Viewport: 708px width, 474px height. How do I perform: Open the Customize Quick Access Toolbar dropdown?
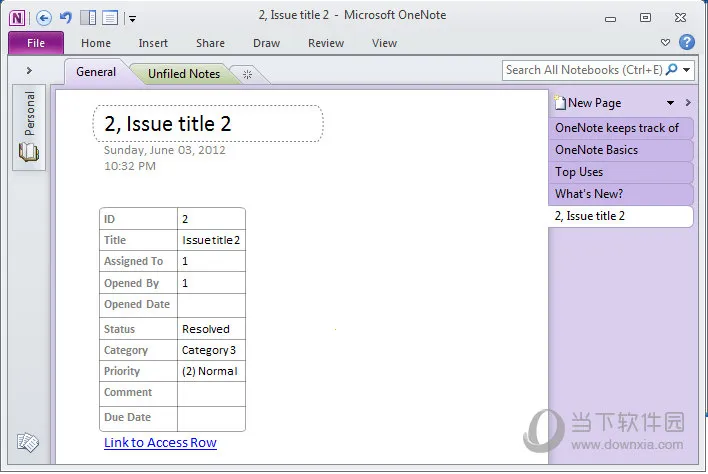coord(132,18)
